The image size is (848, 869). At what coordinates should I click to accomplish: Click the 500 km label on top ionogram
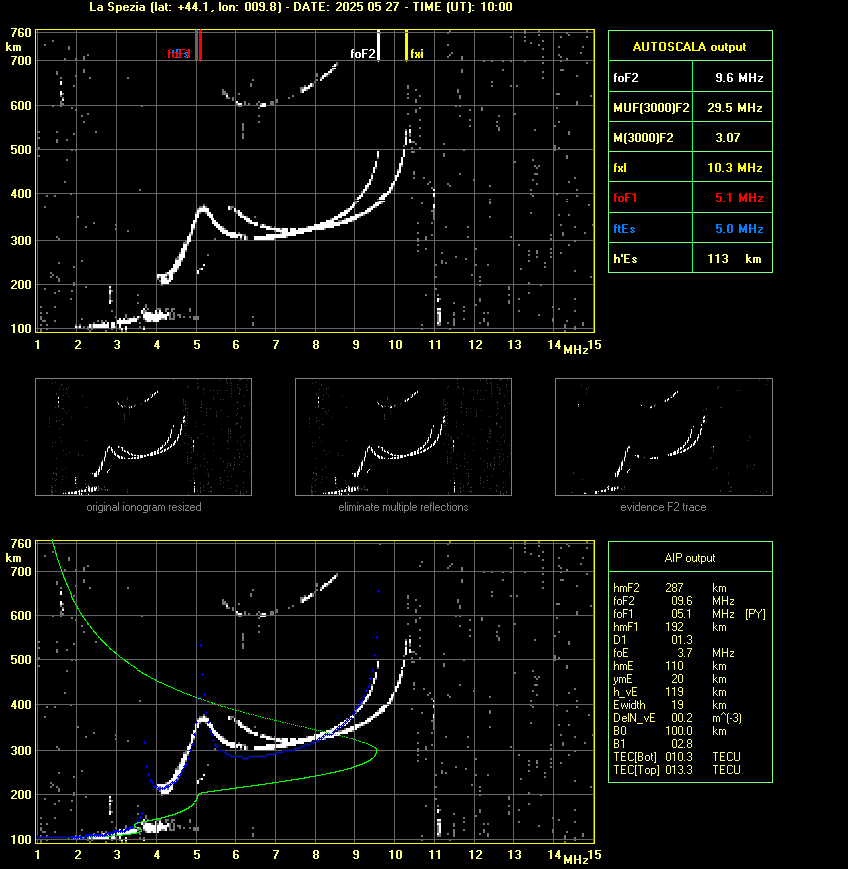(x=21, y=150)
